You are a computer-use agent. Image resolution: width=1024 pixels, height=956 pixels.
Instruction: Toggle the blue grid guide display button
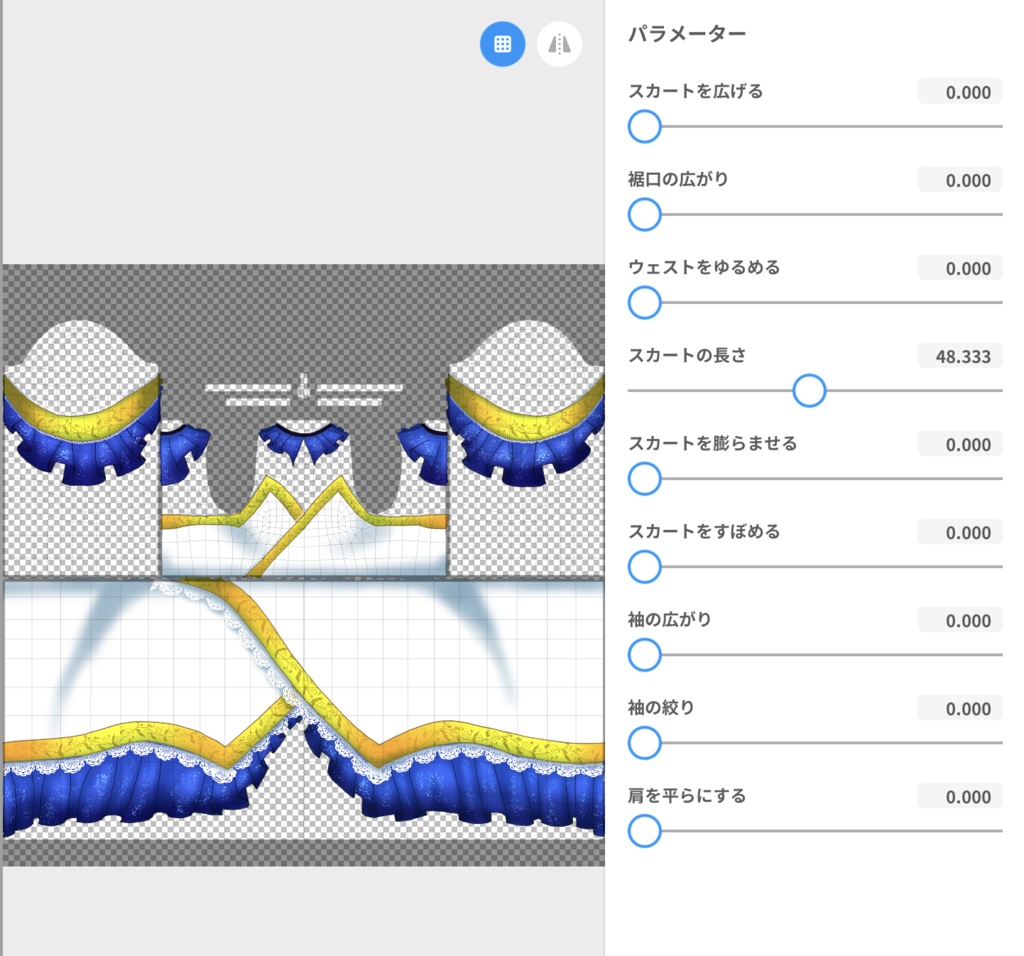coord(502,44)
